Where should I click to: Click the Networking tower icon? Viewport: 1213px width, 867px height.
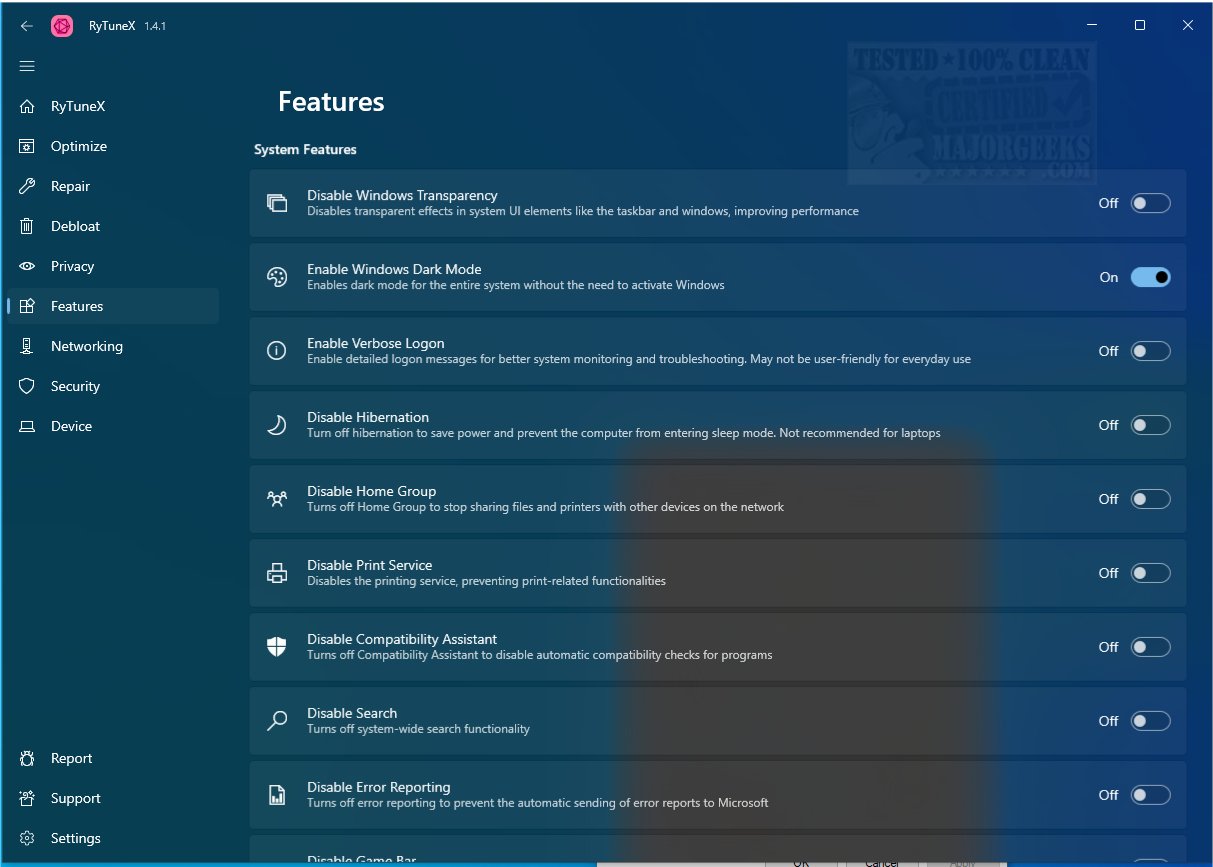point(28,346)
